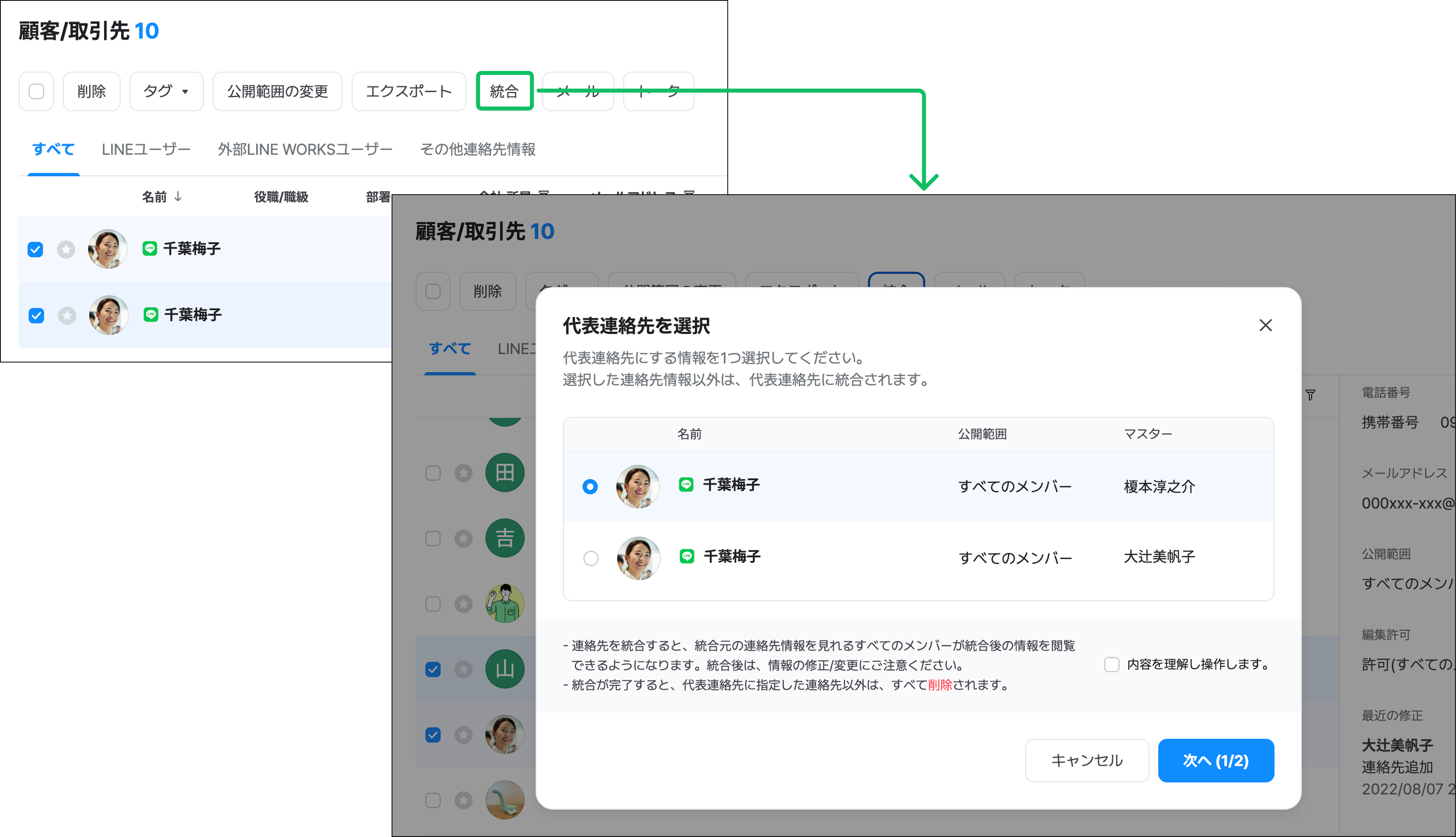Uncheck photo contact checkbox below 山 row
1456x837 pixels.
pyautogui.click(x=433, y=735)
